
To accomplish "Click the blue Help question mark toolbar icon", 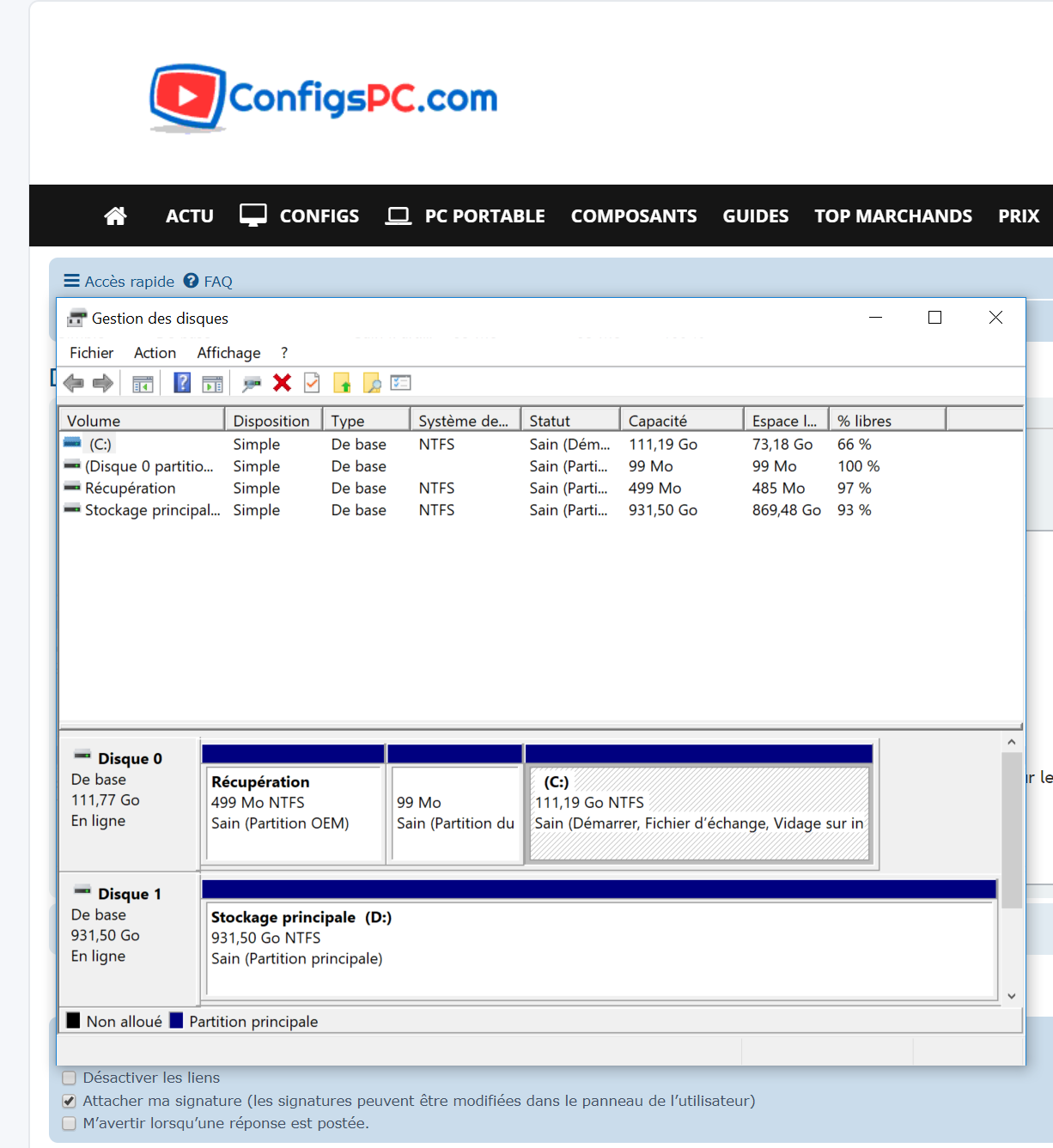I will pos(182,383).
